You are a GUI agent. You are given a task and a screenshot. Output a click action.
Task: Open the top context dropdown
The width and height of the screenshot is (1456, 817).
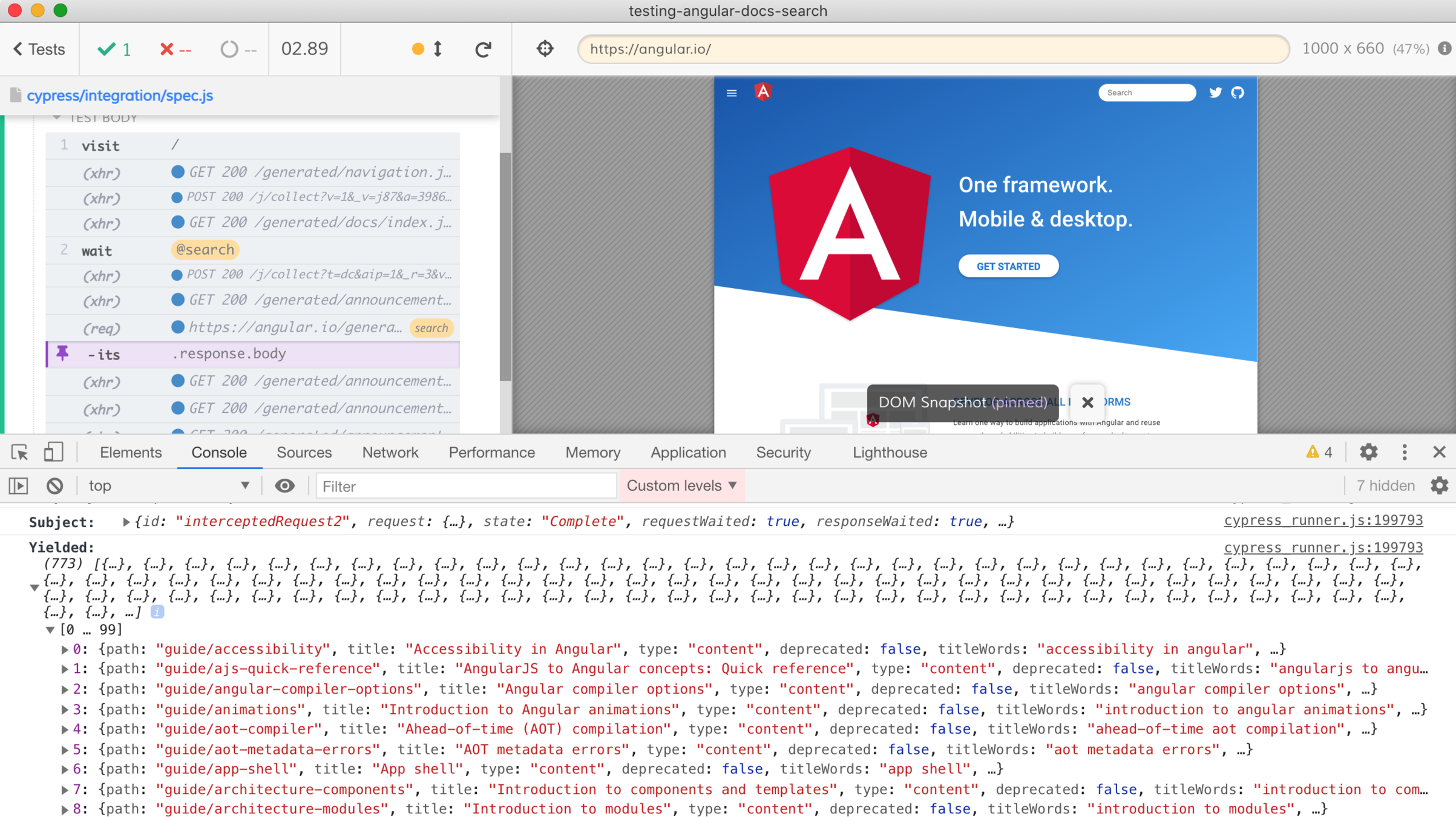pos(168,485)
